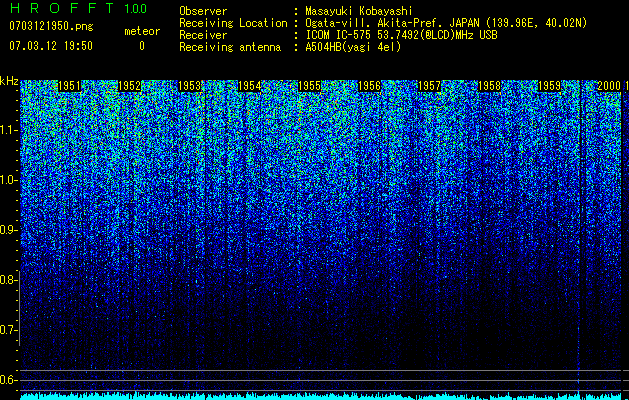Click the 1959 time marker
The image size is (629, 400).
pyautogui.click(x=549, y=86)
